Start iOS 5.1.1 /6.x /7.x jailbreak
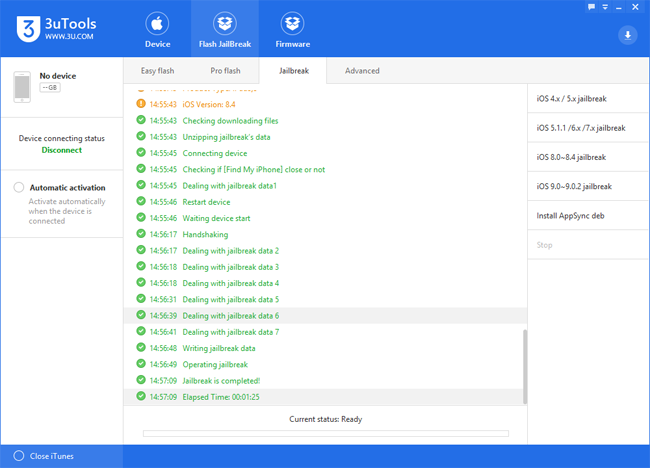 pos(588,128)
